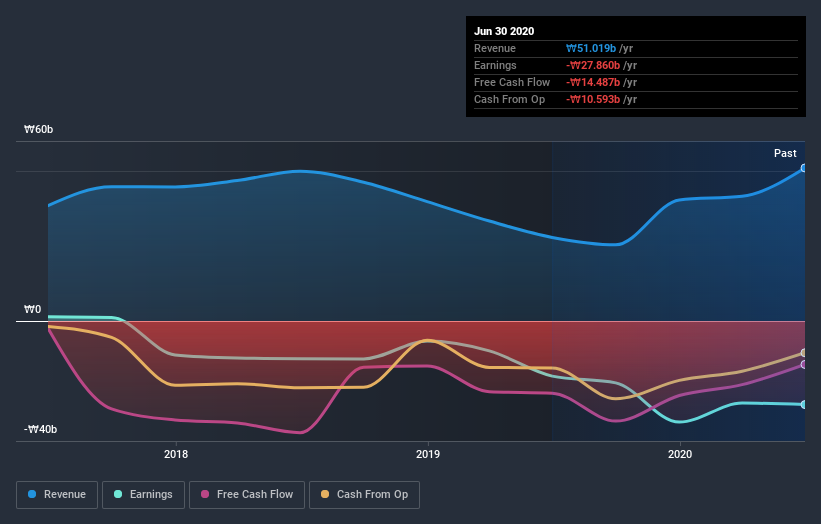Click the -₩27.860b earnings value
821x524 pixels.
click(593, 65)
